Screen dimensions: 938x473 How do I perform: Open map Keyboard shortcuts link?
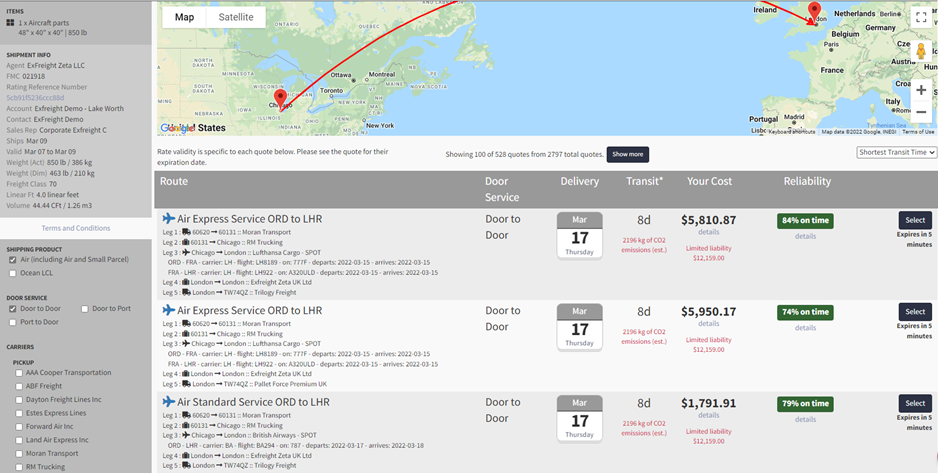coord(791,132)
